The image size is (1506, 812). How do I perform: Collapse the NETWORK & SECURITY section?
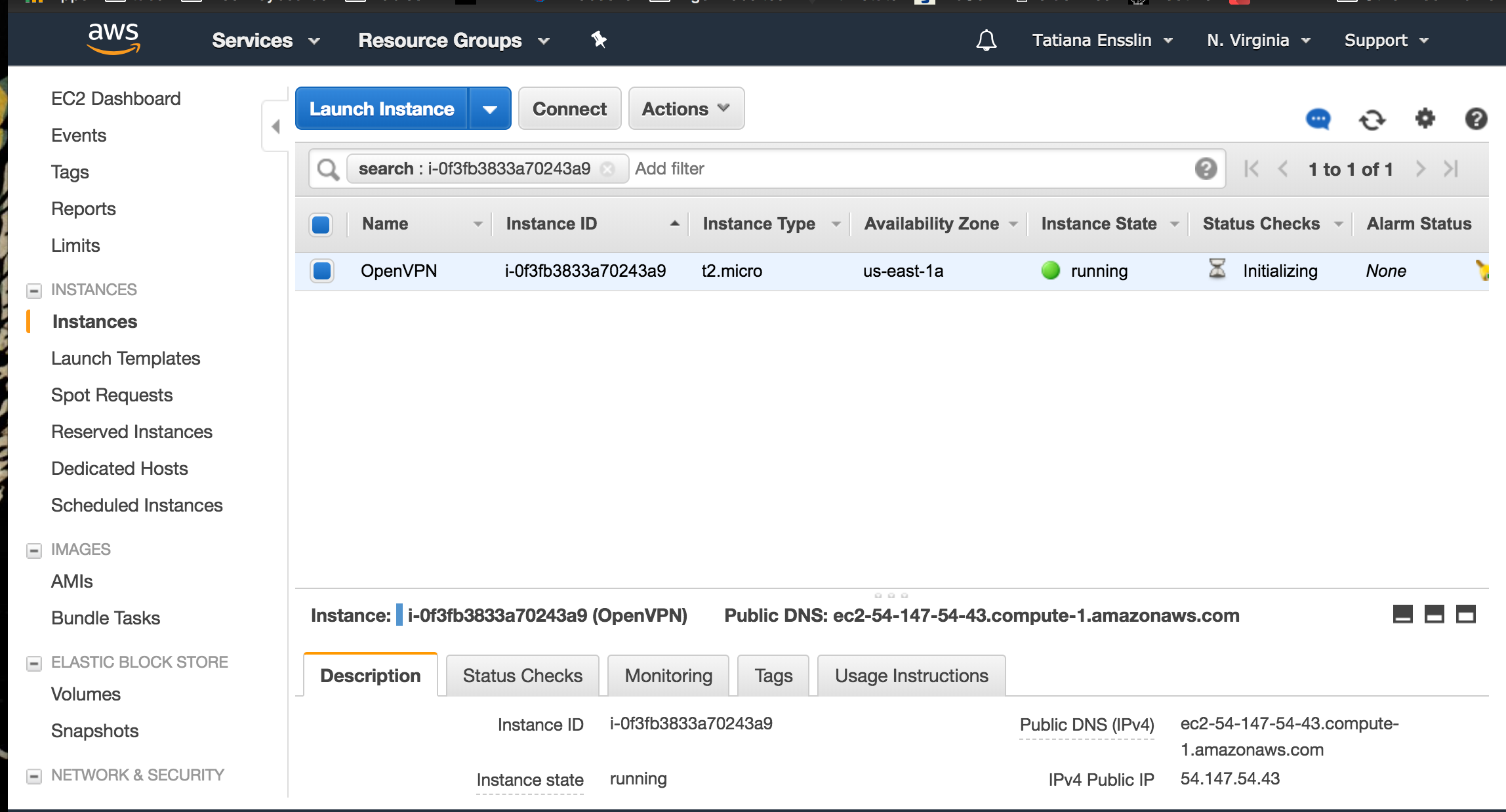(x=34, y=776)
